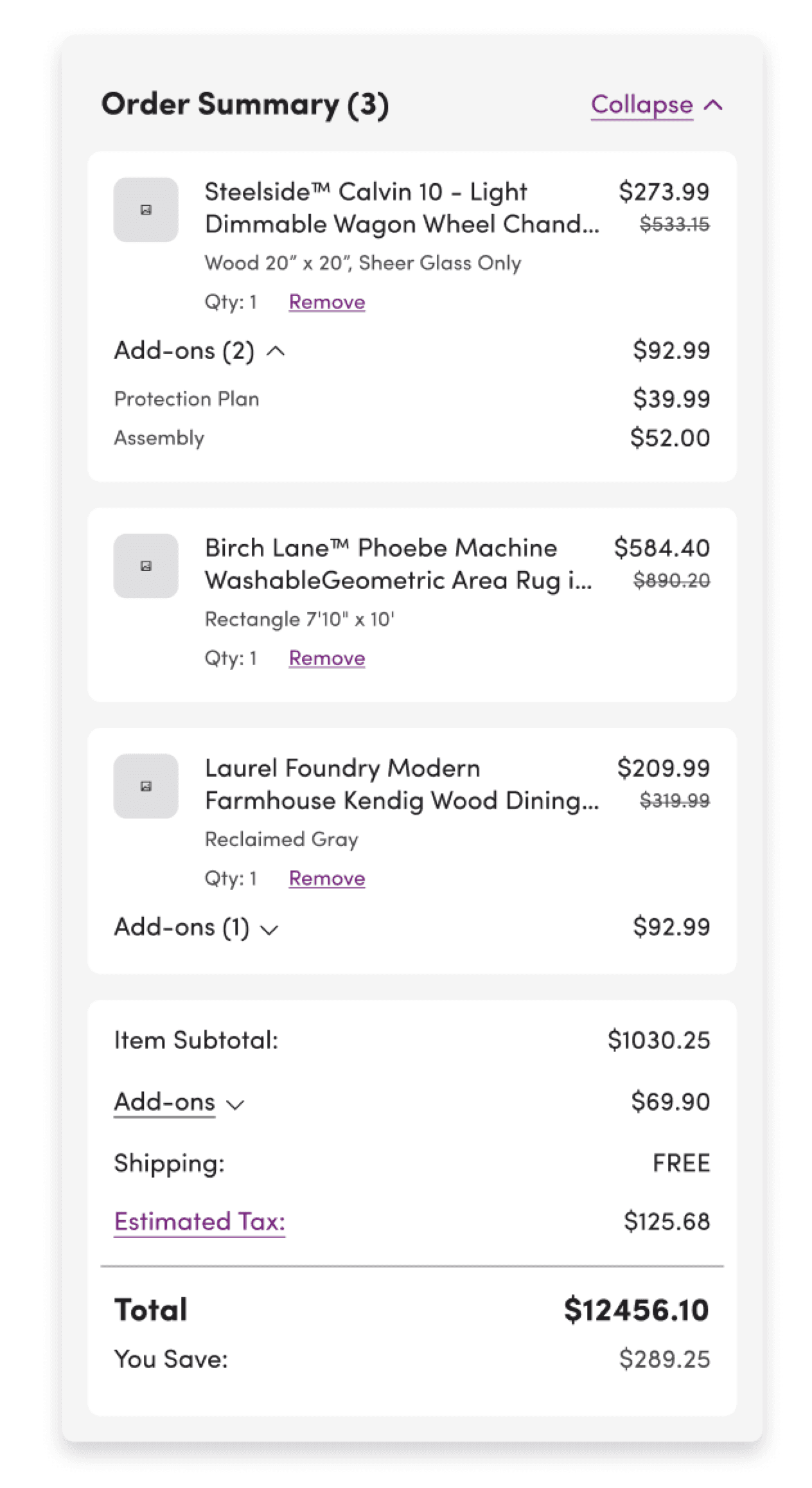Open the Birch Lane Phoebe rug title
Image resolution: width=812 pixels, height=1488 pixels.
click(398, 563)
